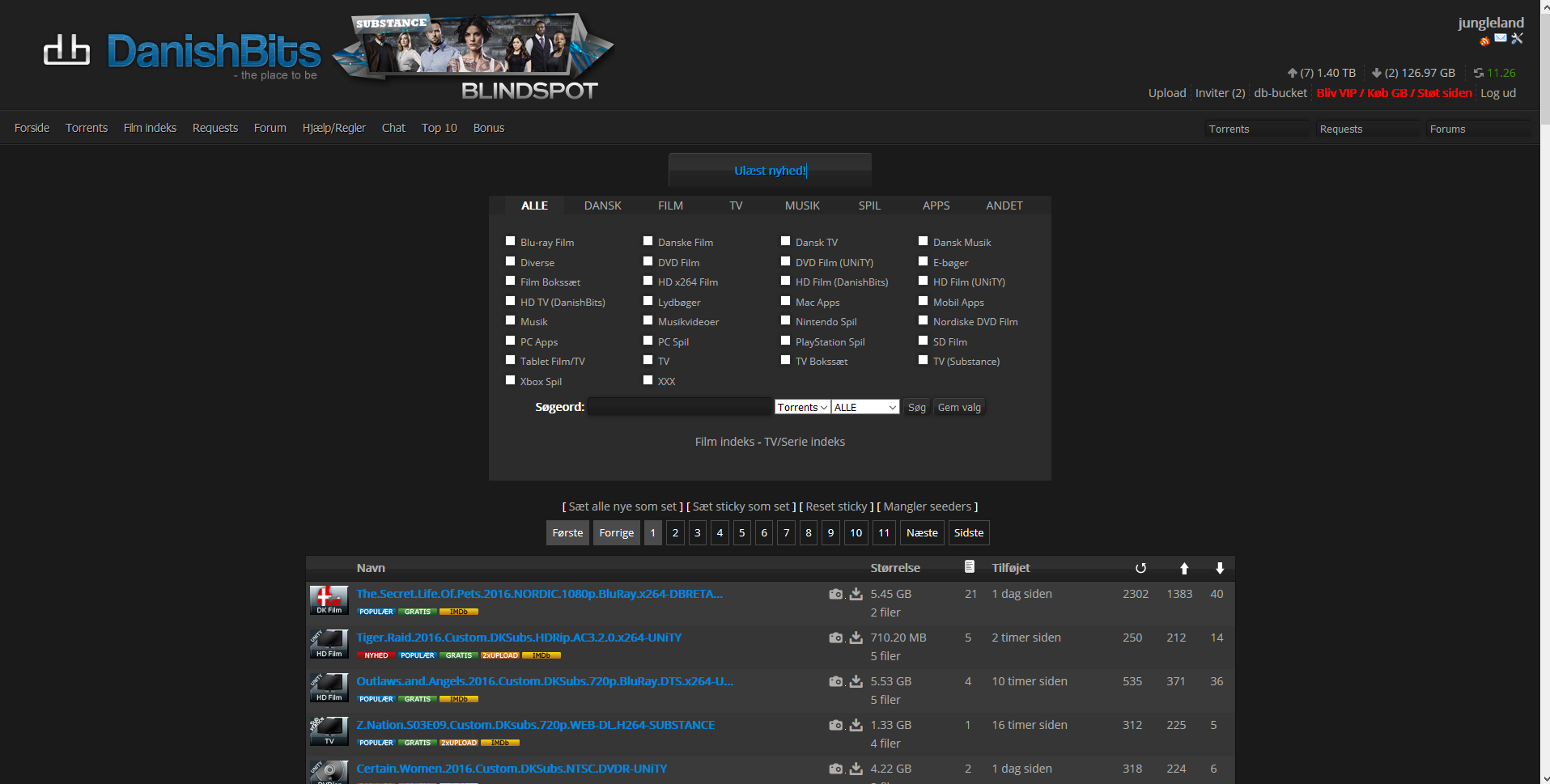
Task: Open the mail inbox envelope icon
Action: pyautogui.click(x=1501, y=38)
